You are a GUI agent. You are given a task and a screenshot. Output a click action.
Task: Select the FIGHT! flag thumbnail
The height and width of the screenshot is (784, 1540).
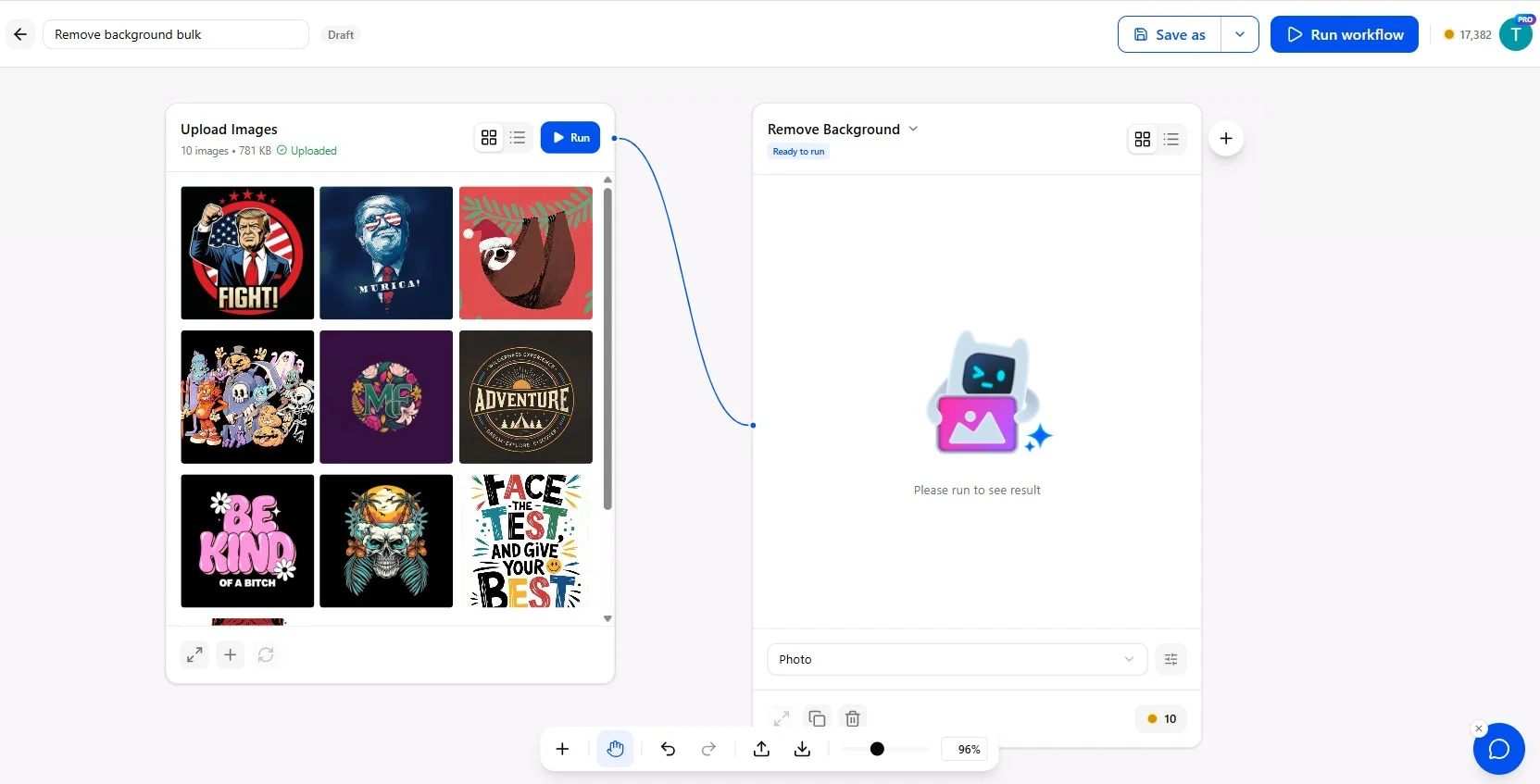[x=247, y=253]
